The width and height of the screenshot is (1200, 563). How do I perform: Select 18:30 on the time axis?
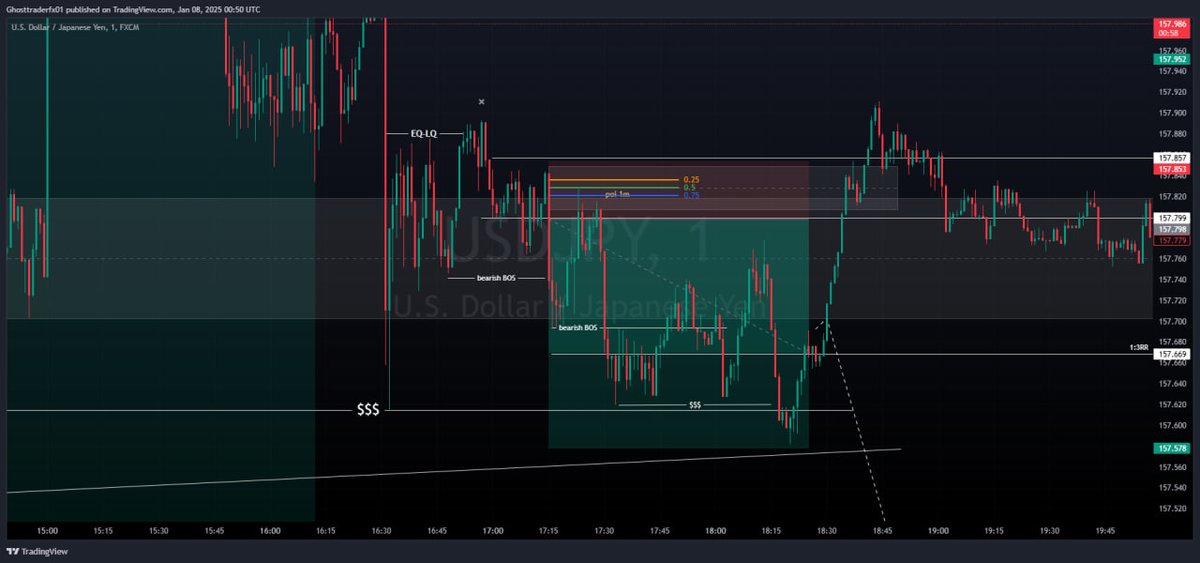827,531
